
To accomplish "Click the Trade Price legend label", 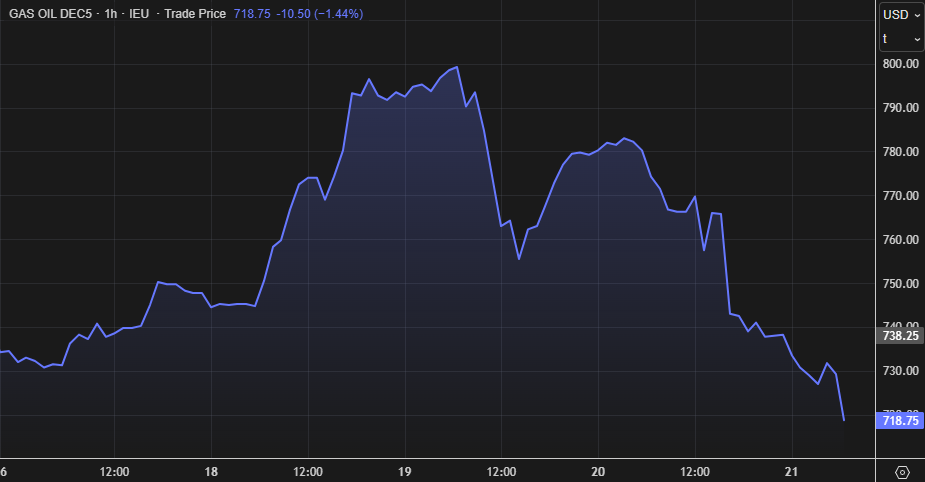I will [197, 15].
